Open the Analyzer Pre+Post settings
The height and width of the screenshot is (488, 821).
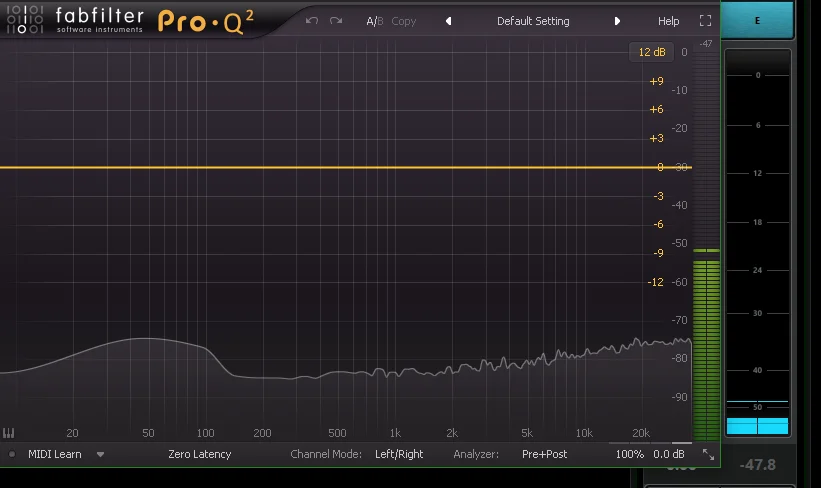pos(545,454)
